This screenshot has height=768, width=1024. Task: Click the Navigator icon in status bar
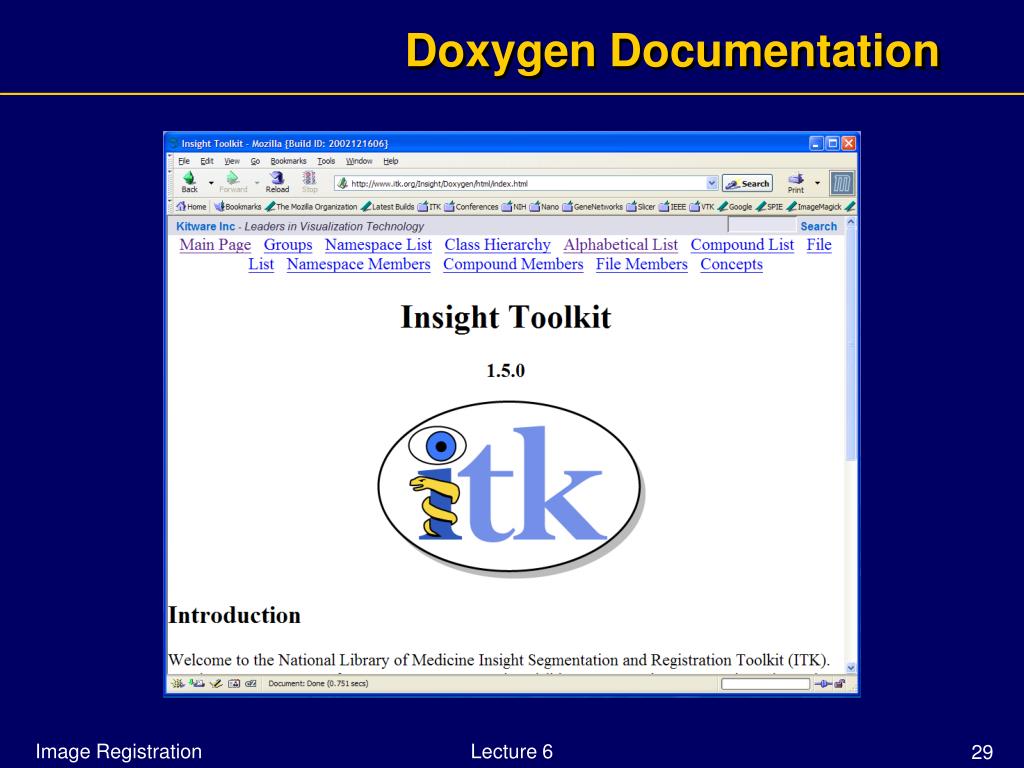(178, 684)
